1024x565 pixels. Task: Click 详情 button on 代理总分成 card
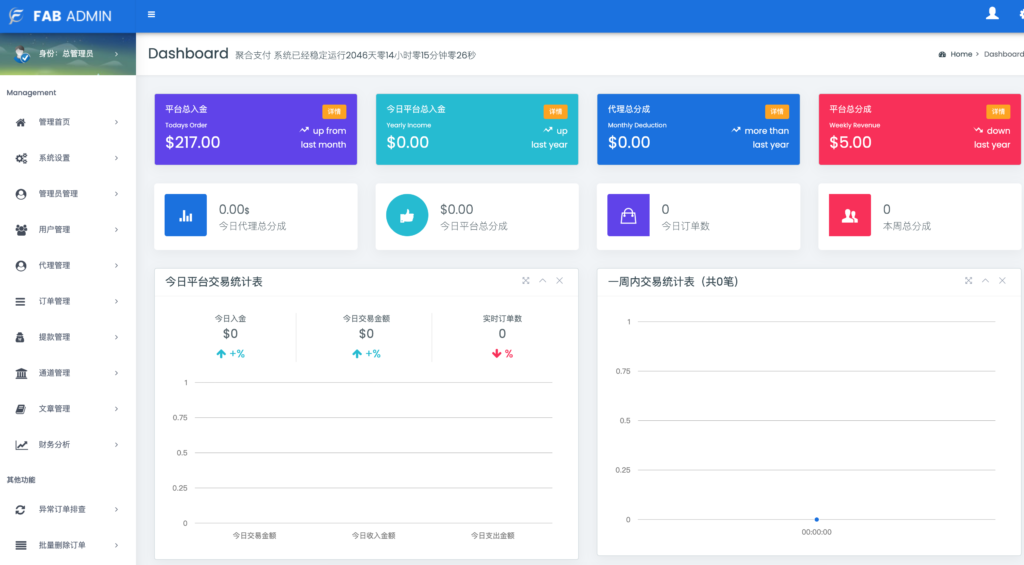(x=776, y=112)
